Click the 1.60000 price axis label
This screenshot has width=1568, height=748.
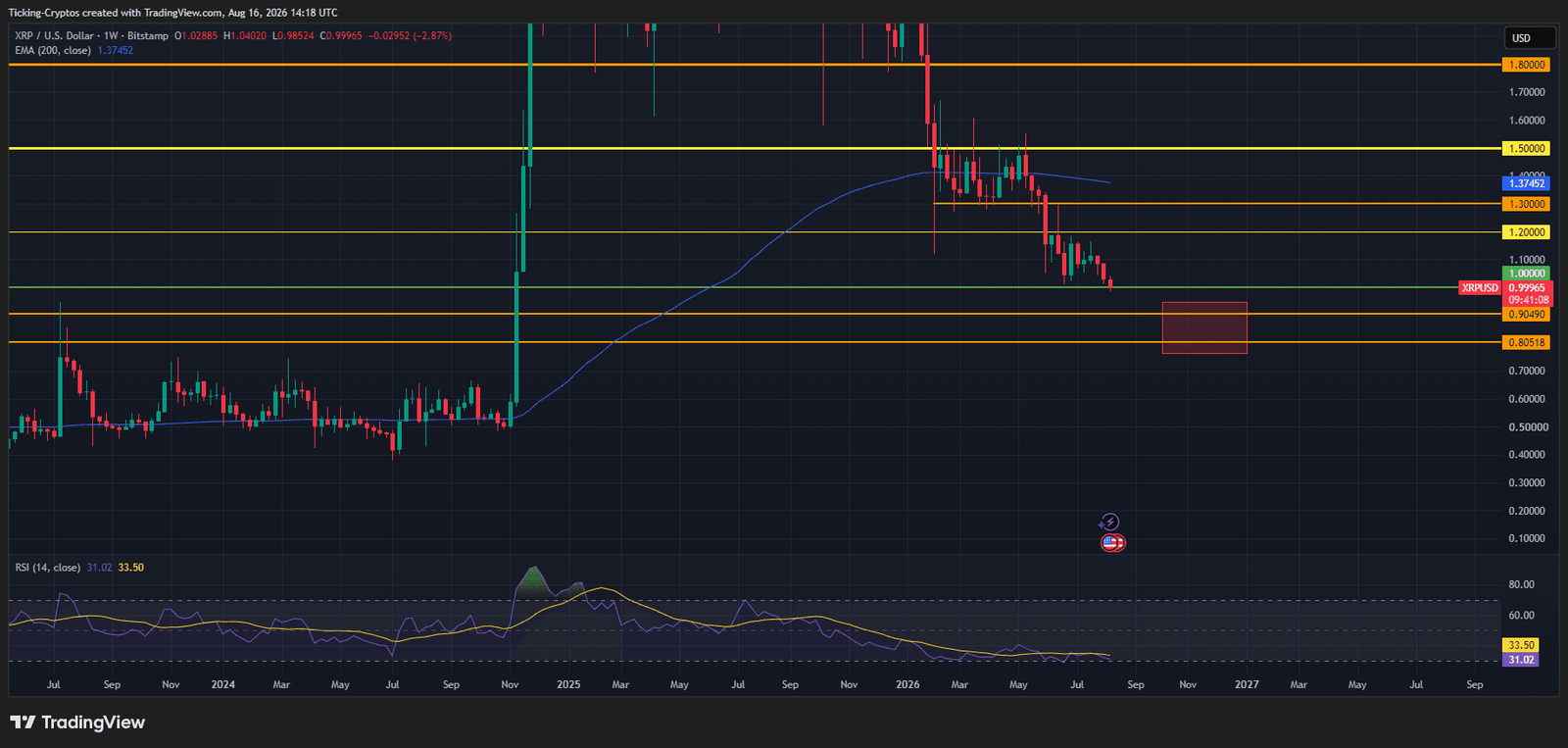[1527, 121]
